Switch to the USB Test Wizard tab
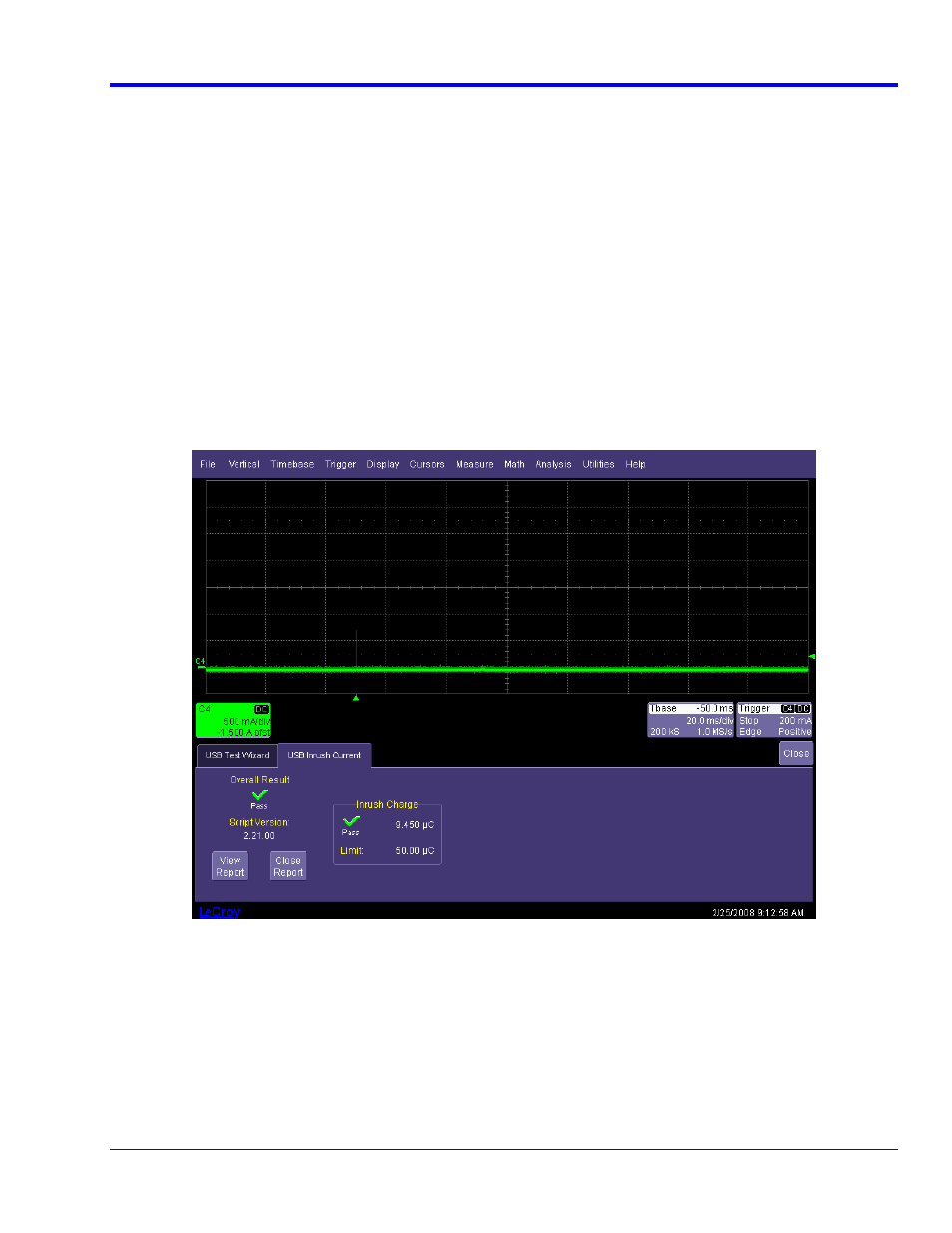The width and height of the screenshot is (952, 1233). 238,755
